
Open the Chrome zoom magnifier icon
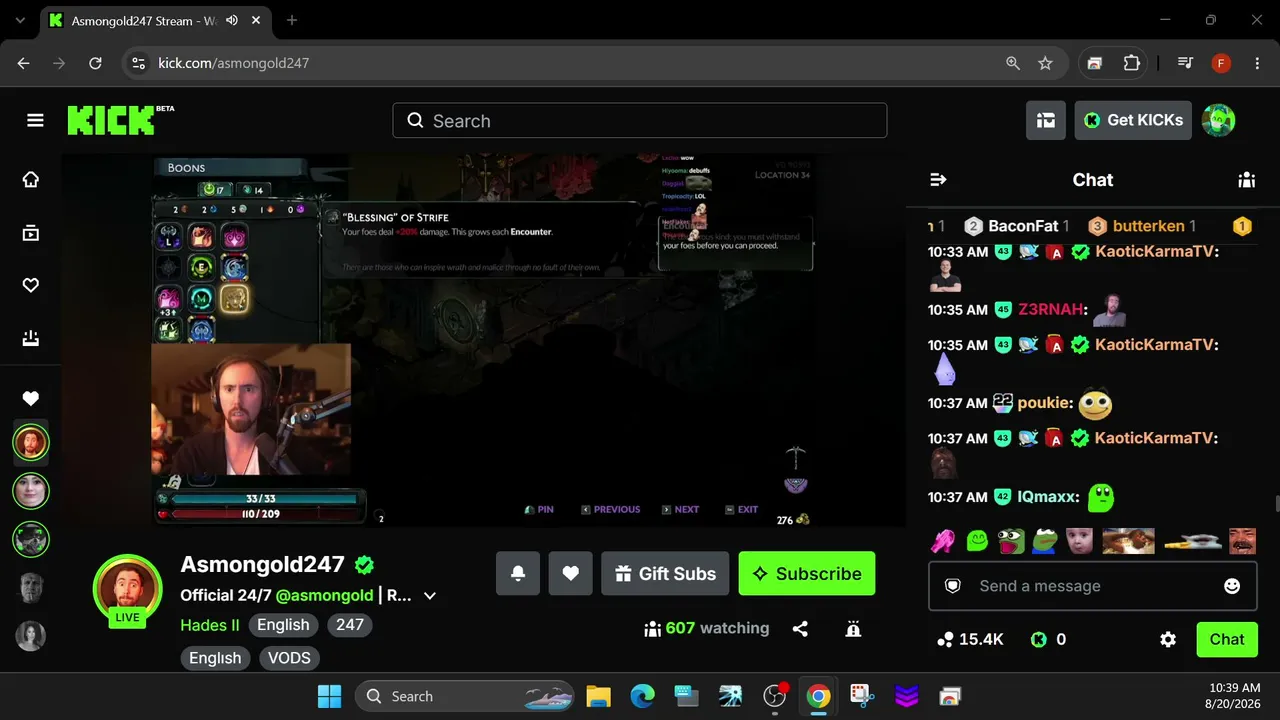[x=1013, y=63]
